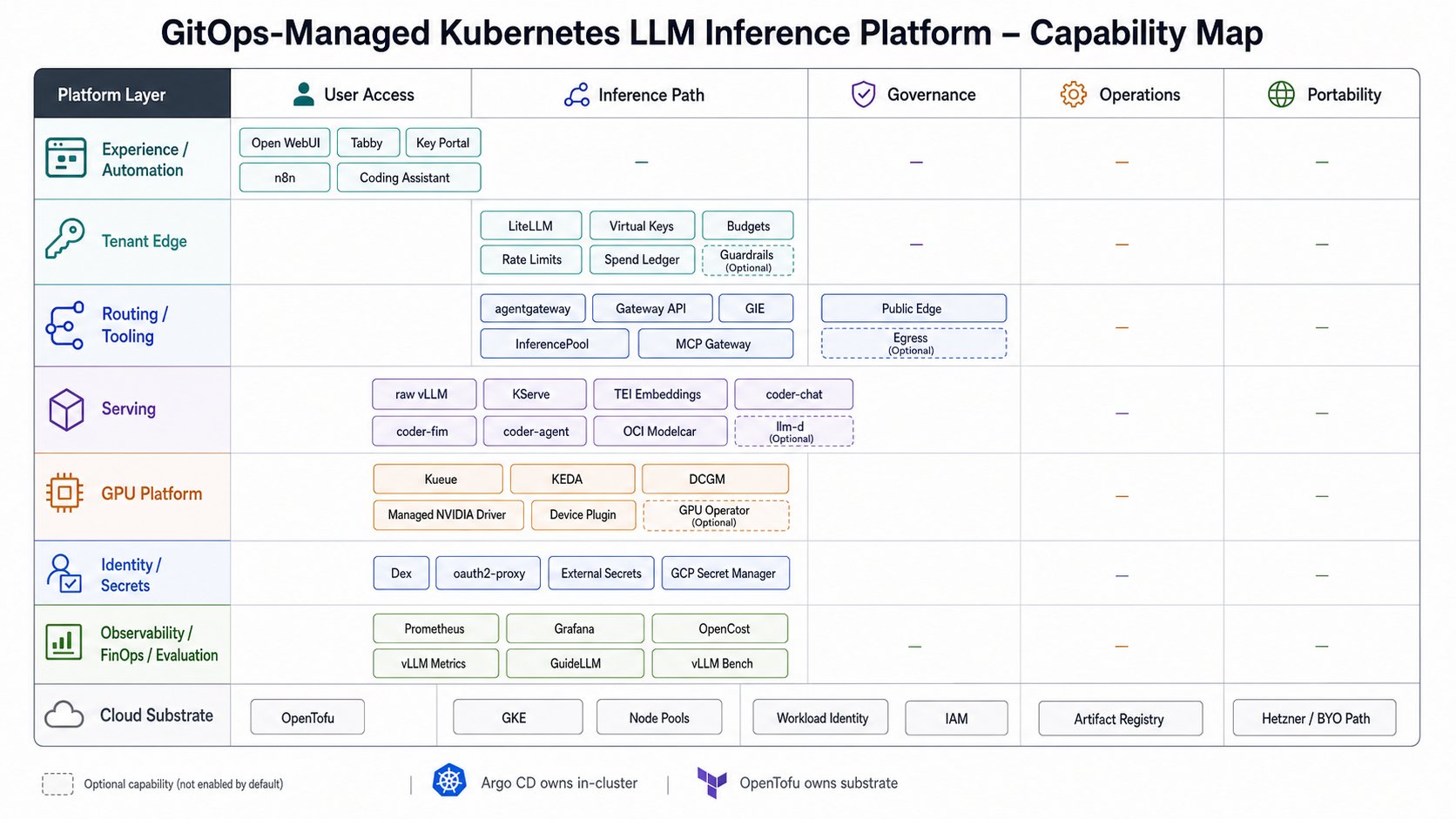Click the Spend Ledger box
This screenshot has width=1456, height=819.
pos(642,259)
